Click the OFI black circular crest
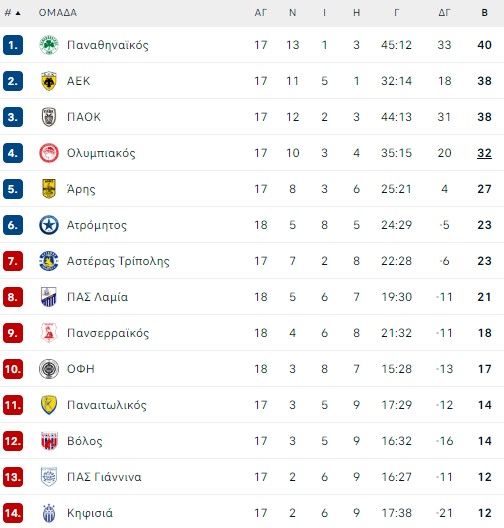Image resolution: width=504 pixels, height=528 pixels. point(49,369)
